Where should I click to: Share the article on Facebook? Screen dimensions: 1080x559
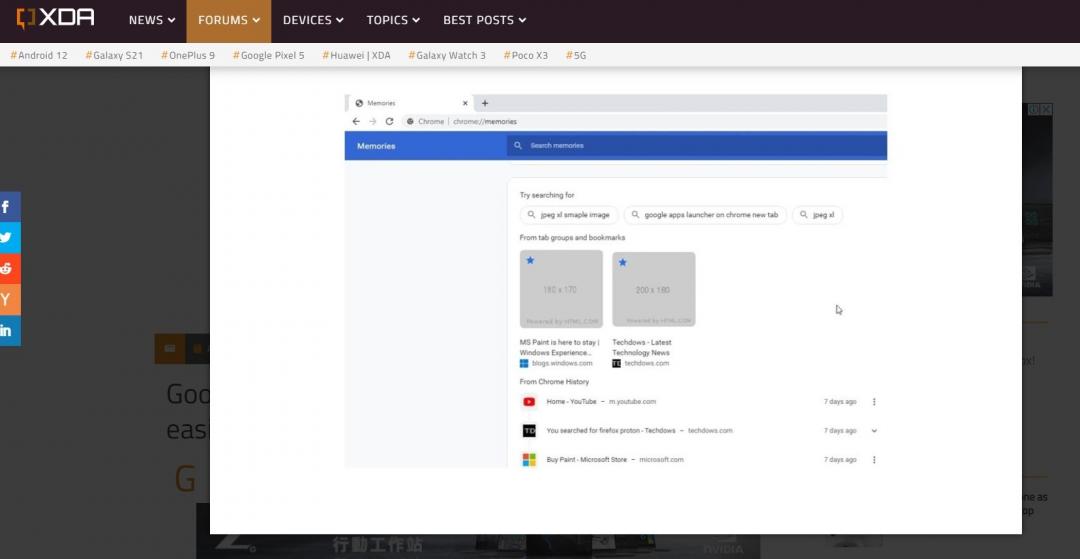click(8, 207)
